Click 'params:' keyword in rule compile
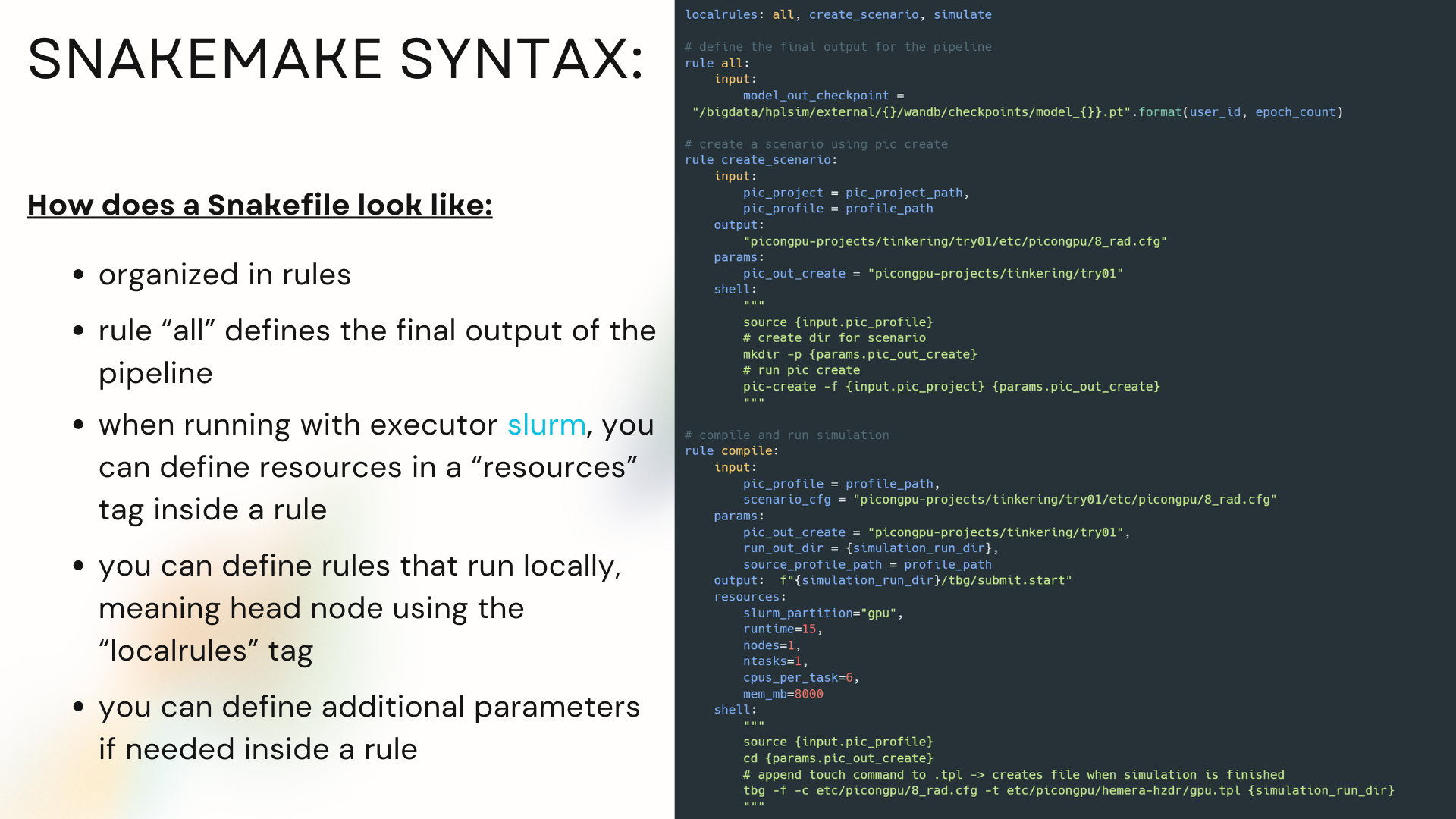 (x=739, y=516)
